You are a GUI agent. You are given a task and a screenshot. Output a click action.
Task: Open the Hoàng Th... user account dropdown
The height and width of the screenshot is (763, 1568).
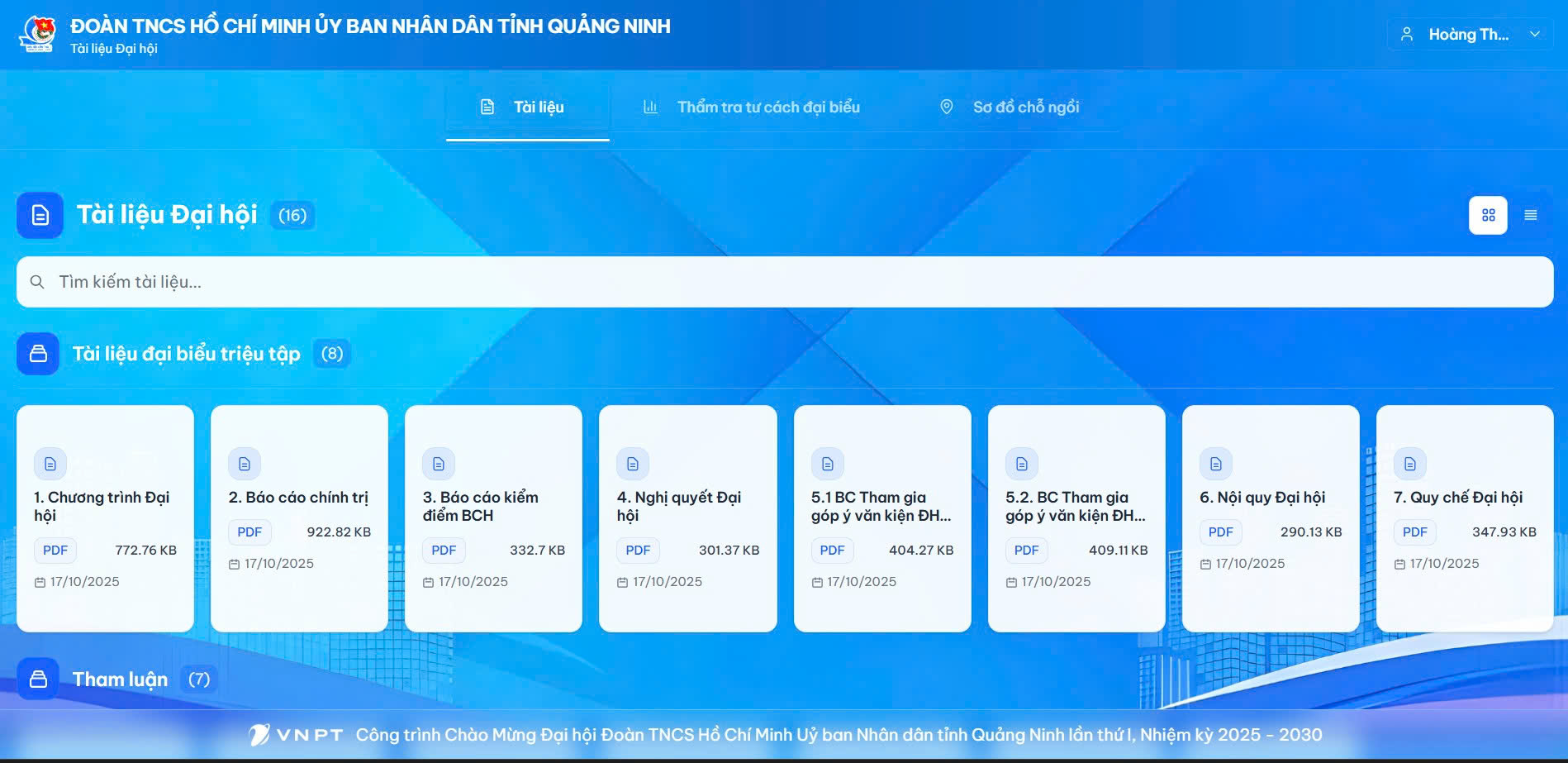(x=1469, y=35)
